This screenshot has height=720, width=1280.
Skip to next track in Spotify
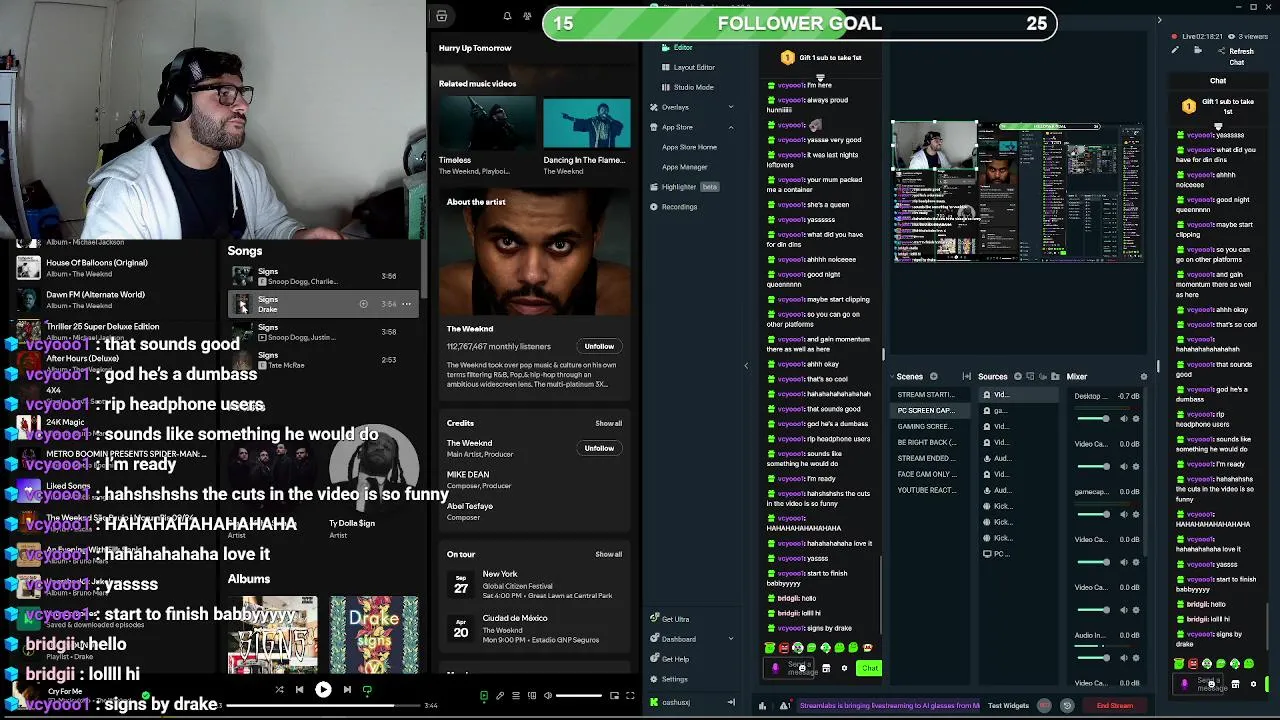347,690
